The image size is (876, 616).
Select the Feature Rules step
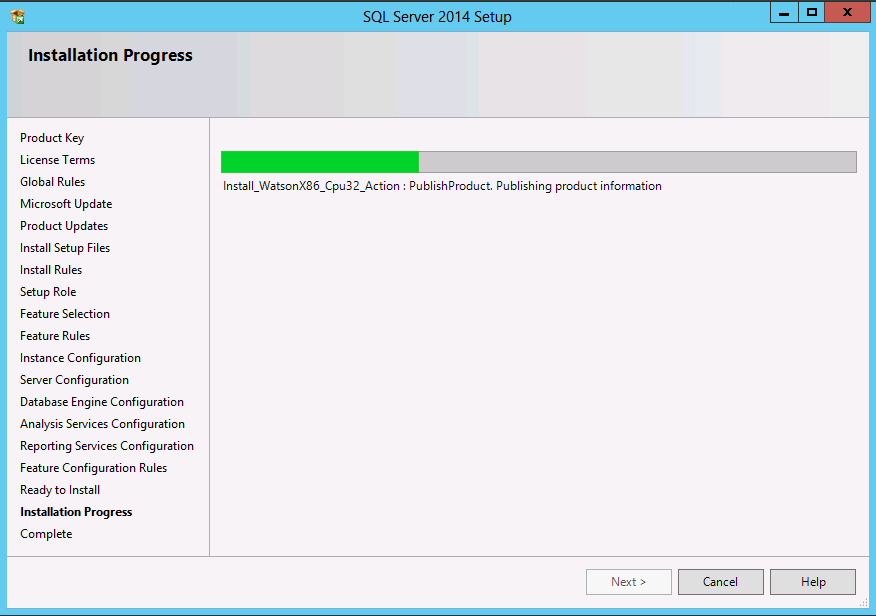tap(55, 336)
